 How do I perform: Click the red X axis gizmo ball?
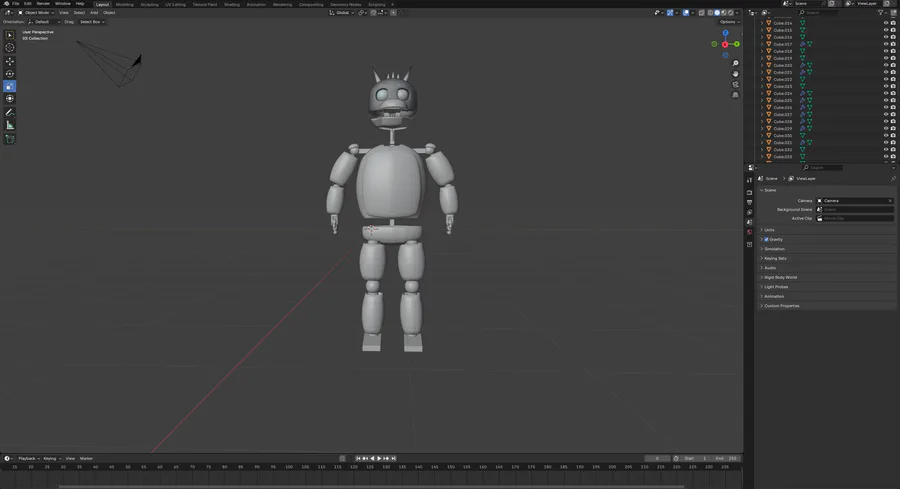(x=725, y=44)
